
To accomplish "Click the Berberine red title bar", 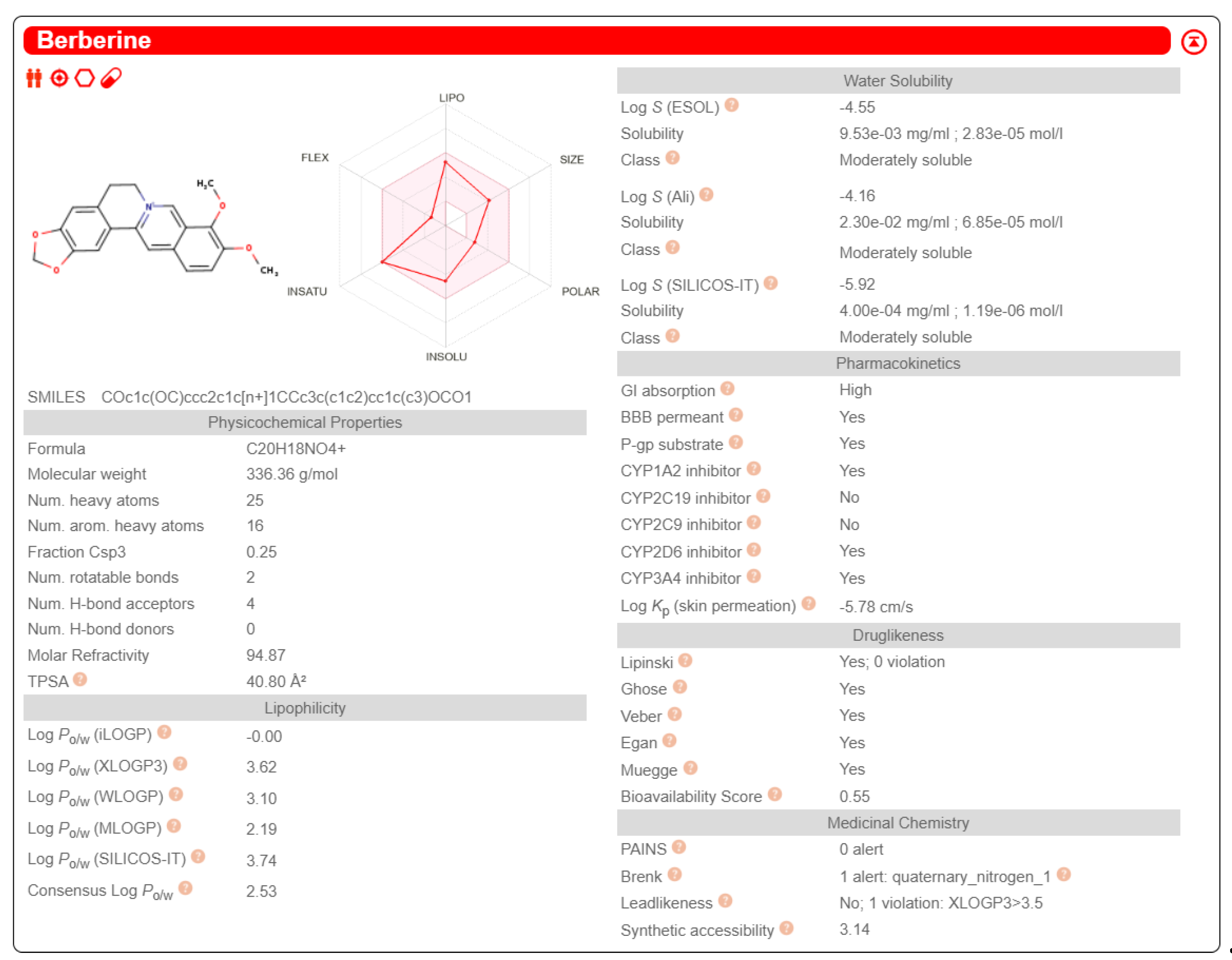I will click(x=596, y=41).
